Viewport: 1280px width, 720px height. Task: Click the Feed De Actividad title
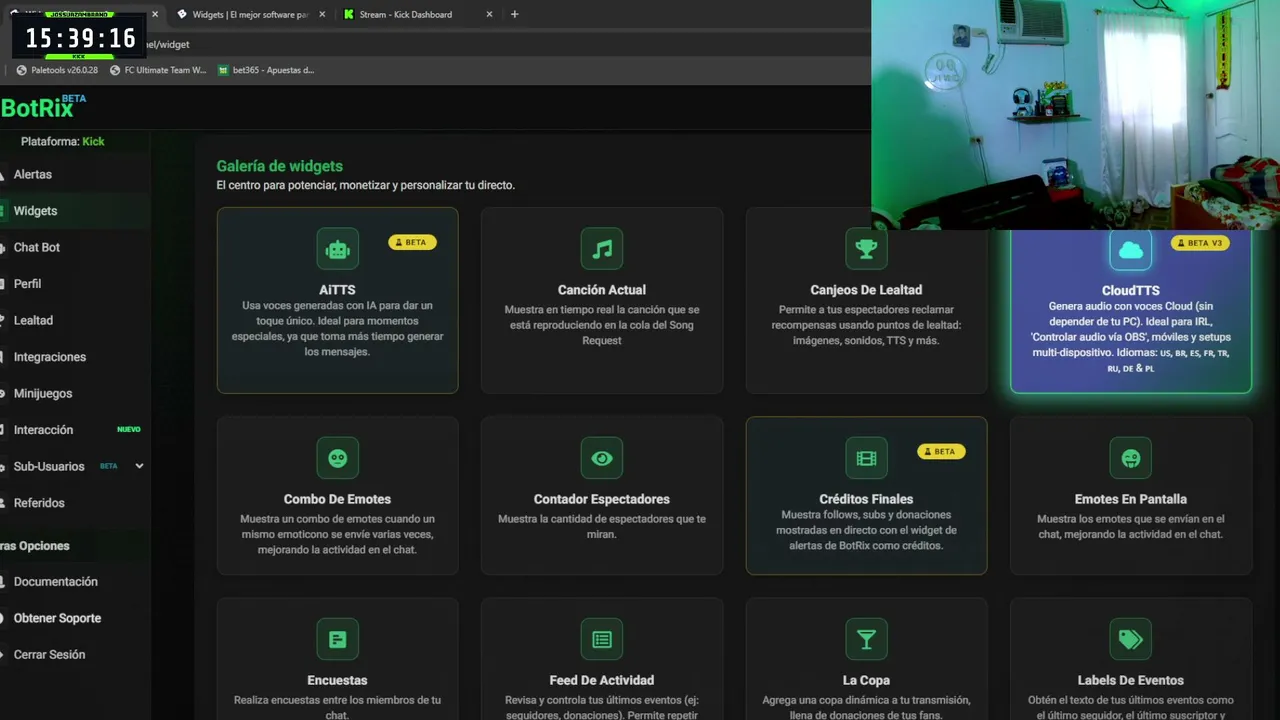click(602, 680)
